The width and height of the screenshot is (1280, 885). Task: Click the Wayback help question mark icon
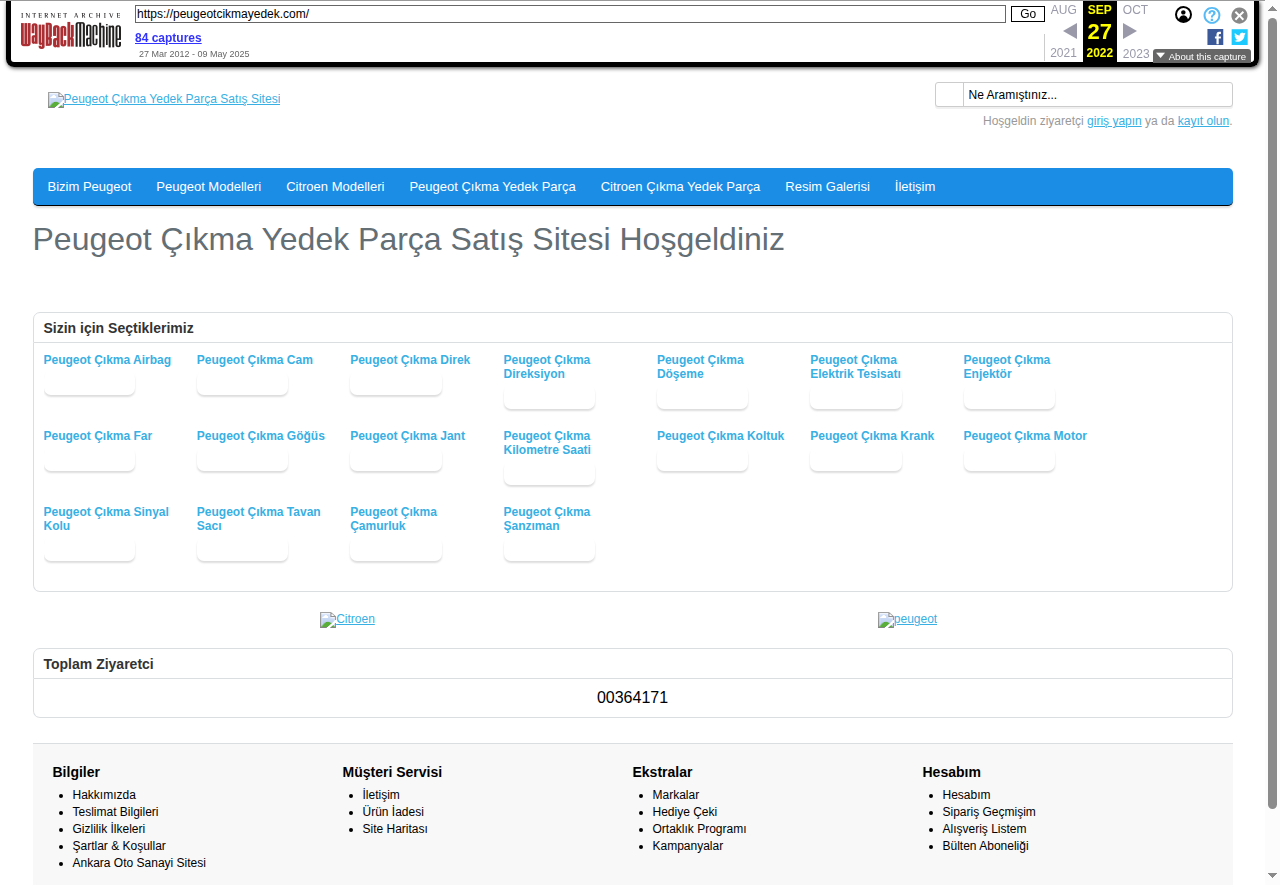click(x=1211, y=15)
